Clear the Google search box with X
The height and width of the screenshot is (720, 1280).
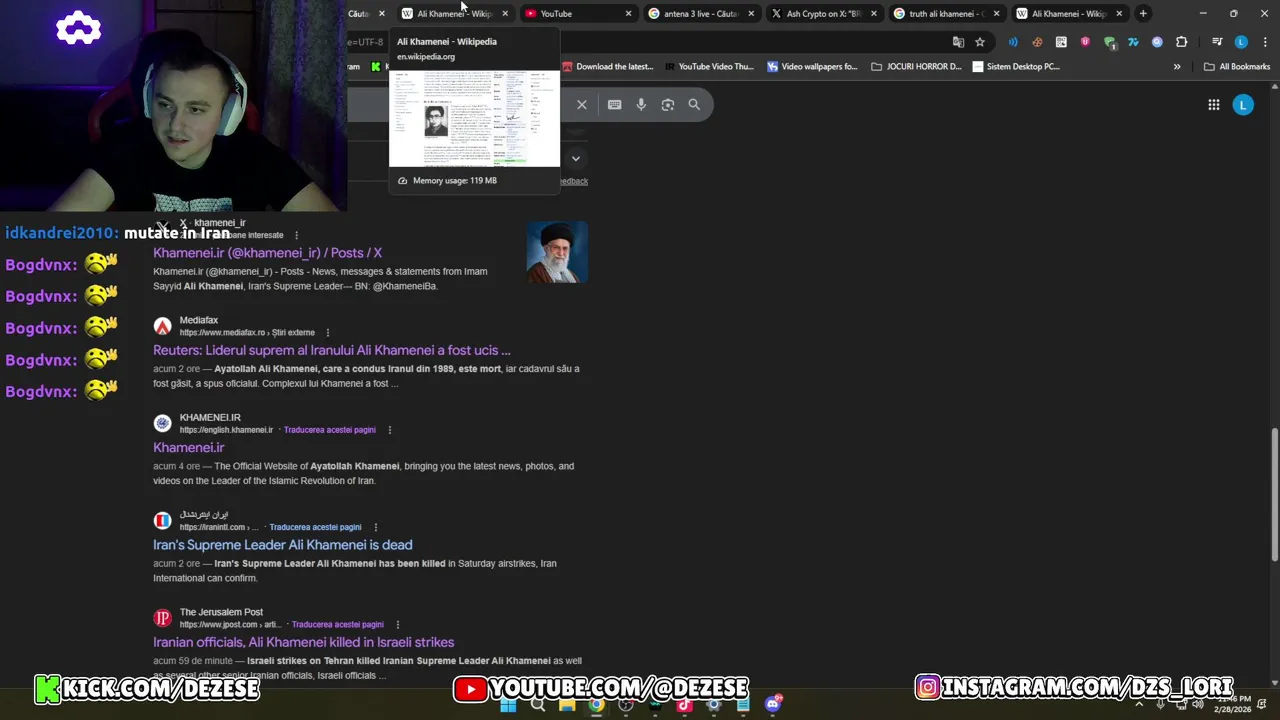(x=582, y=104)
